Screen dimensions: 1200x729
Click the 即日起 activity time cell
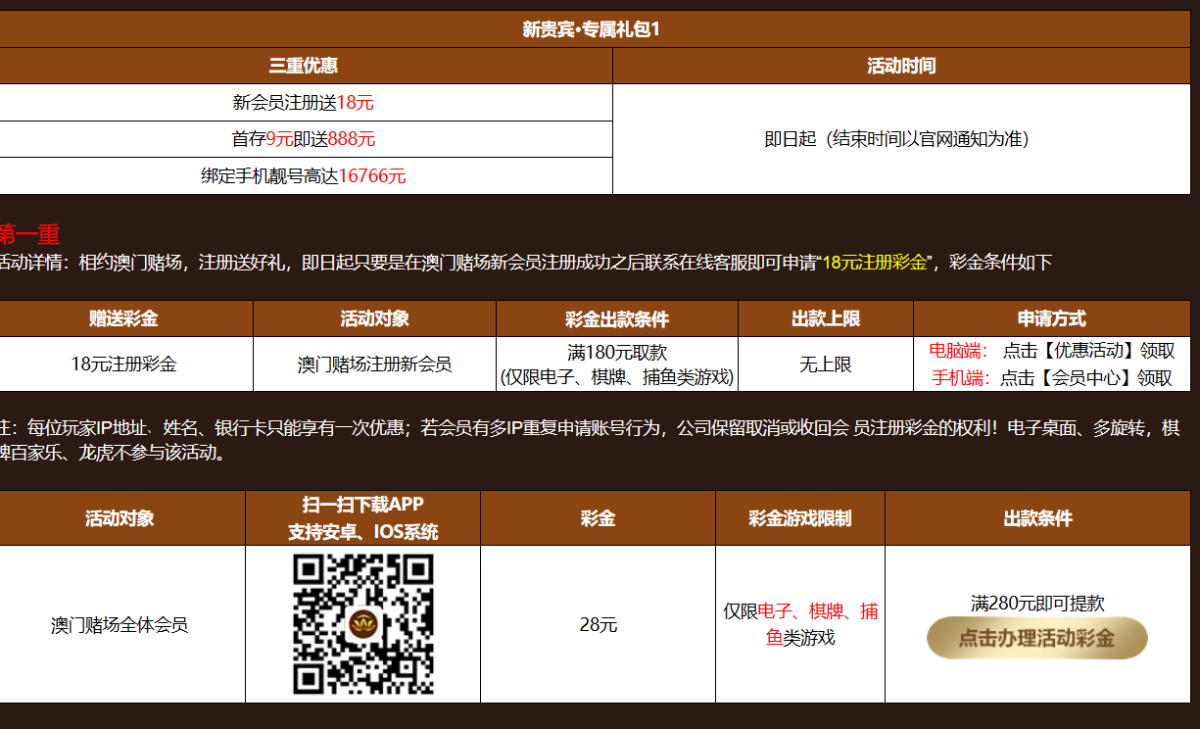896,139
